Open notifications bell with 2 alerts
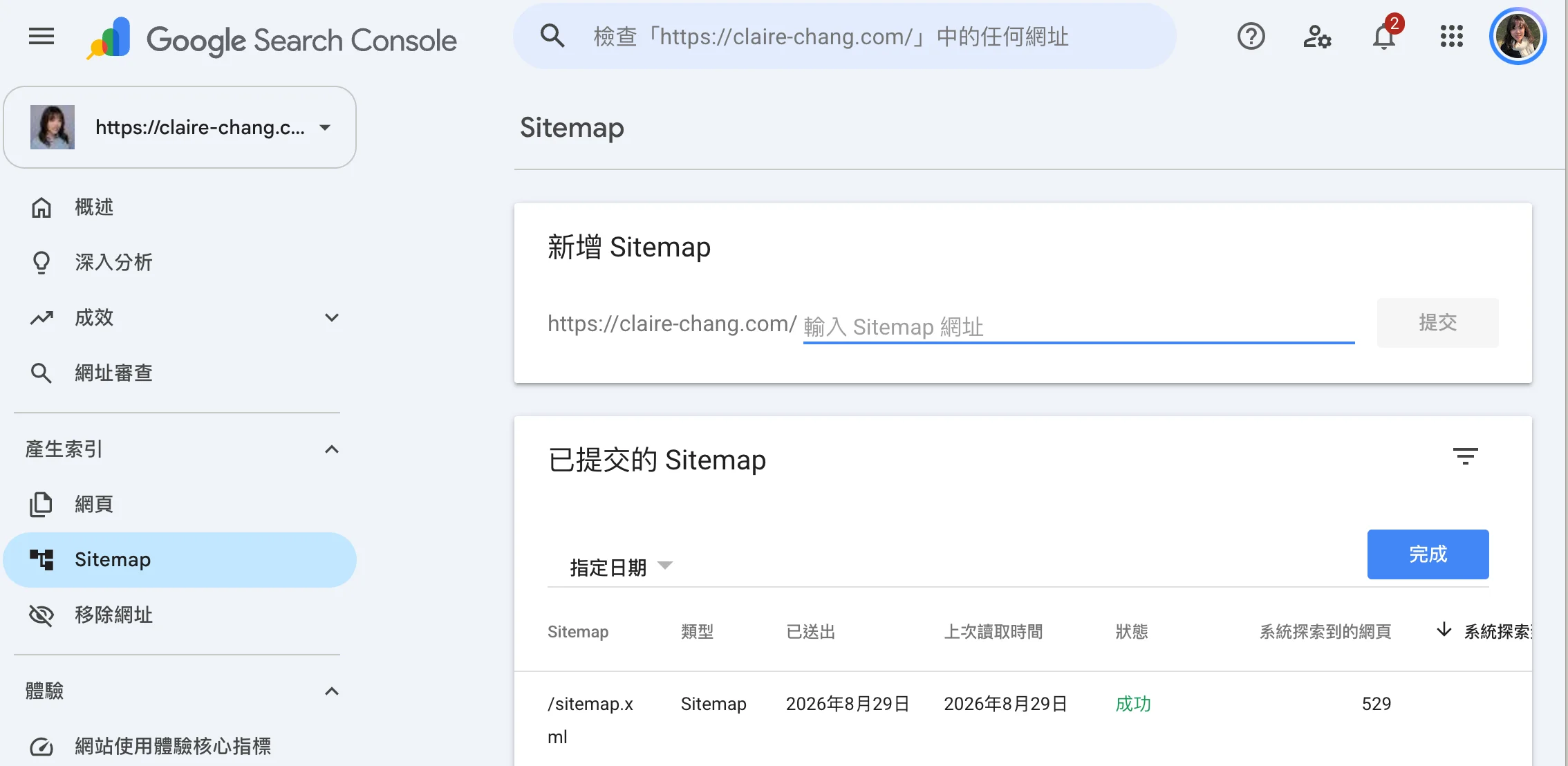This screenshot has height=766, width=1568. 1385,35
